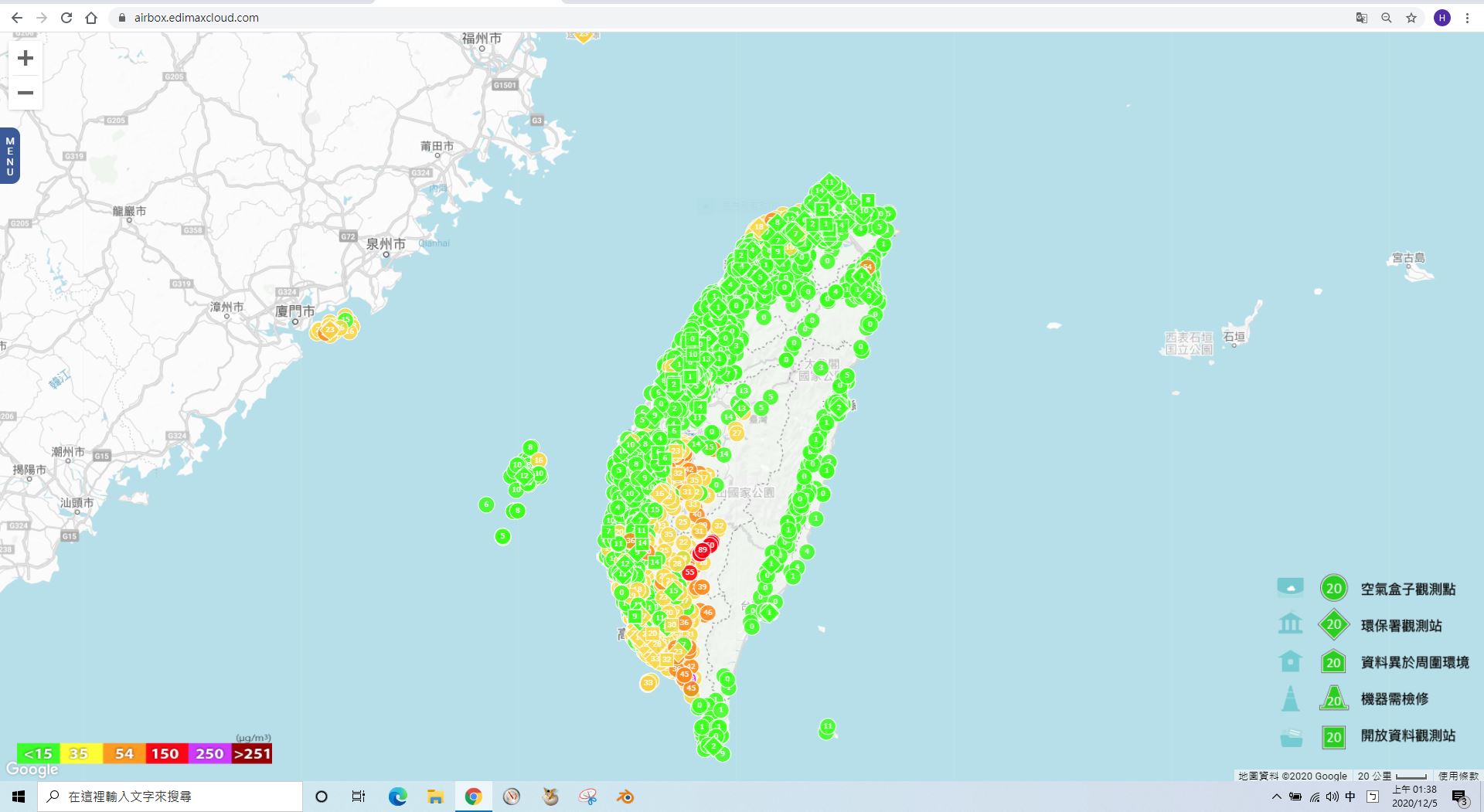Image resolution: width=1484 pixels, height=812 pixels.
Task: Open Blender from the taskbar
Action: (625, 797)
